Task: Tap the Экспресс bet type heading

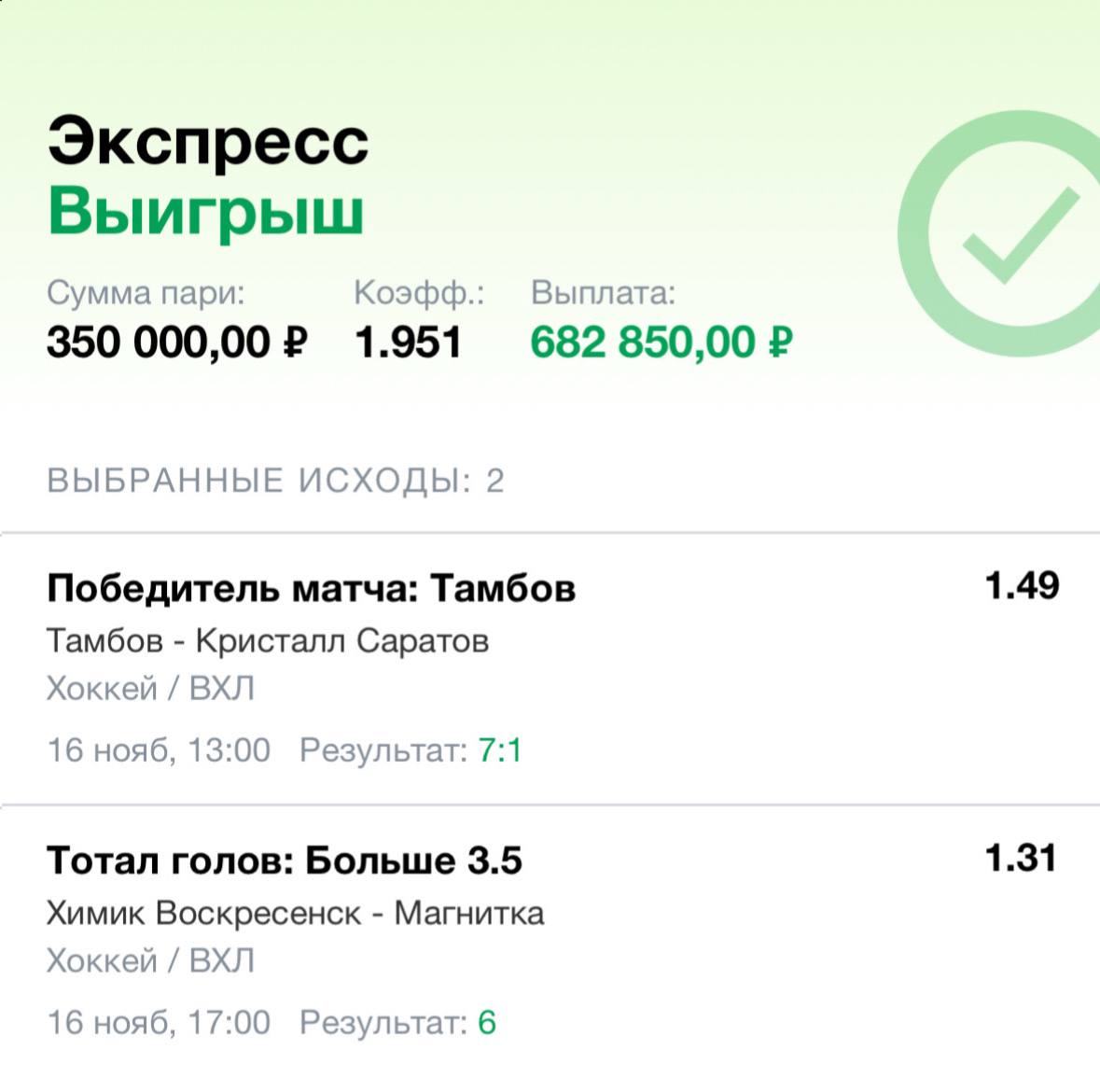Action: tap(208, 142)
